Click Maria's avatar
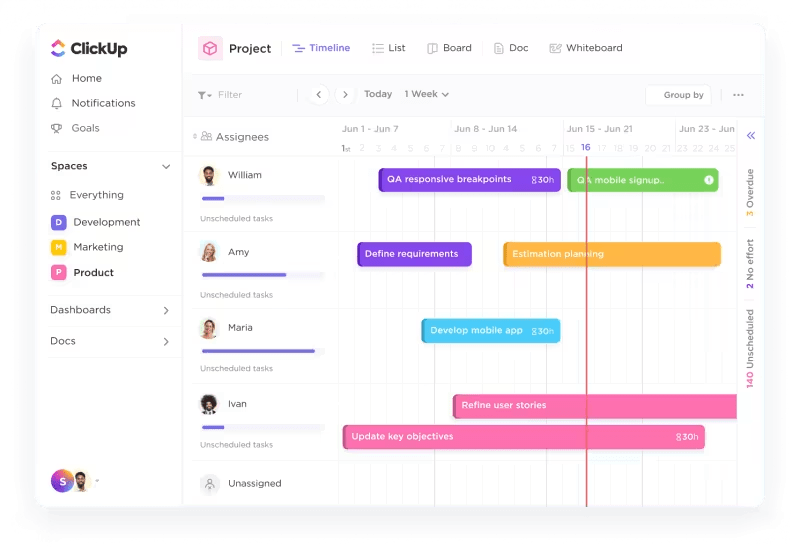Image resolution: width=800 pixels, height=554 pixels. point(208,329)
